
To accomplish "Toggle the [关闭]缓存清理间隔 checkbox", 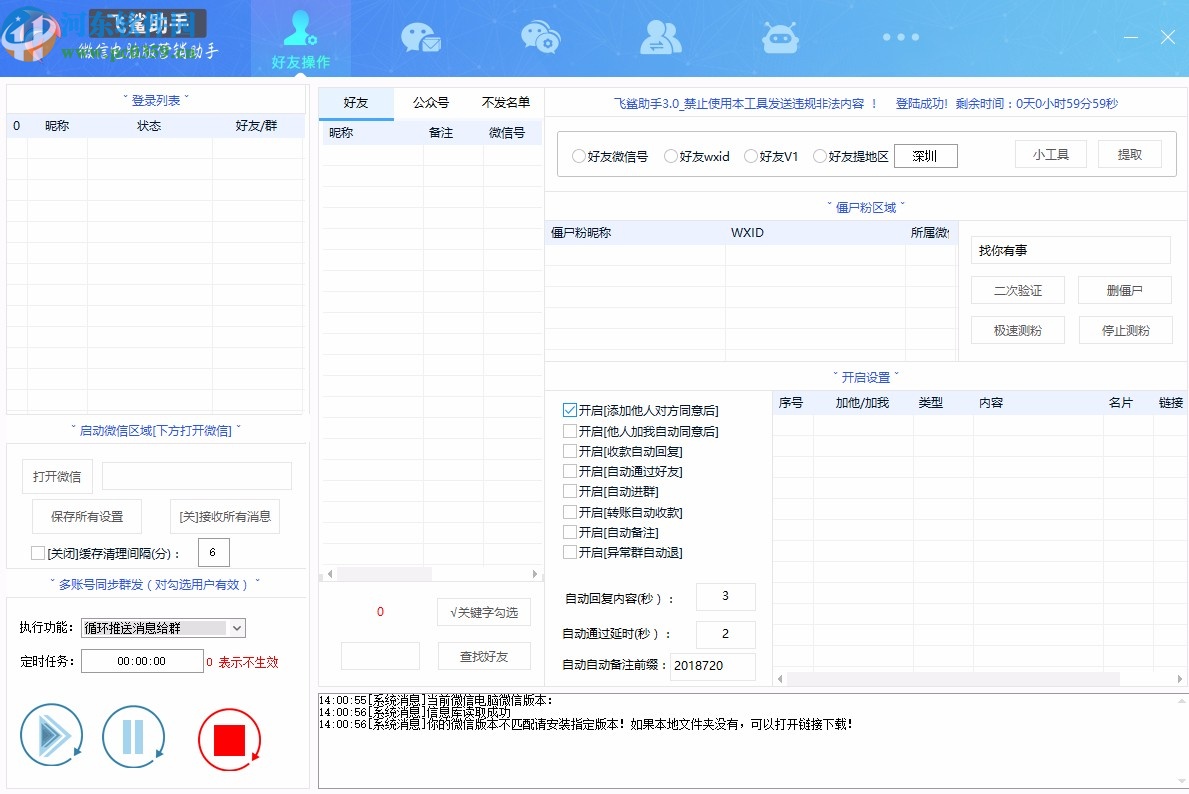I will 38,553.
